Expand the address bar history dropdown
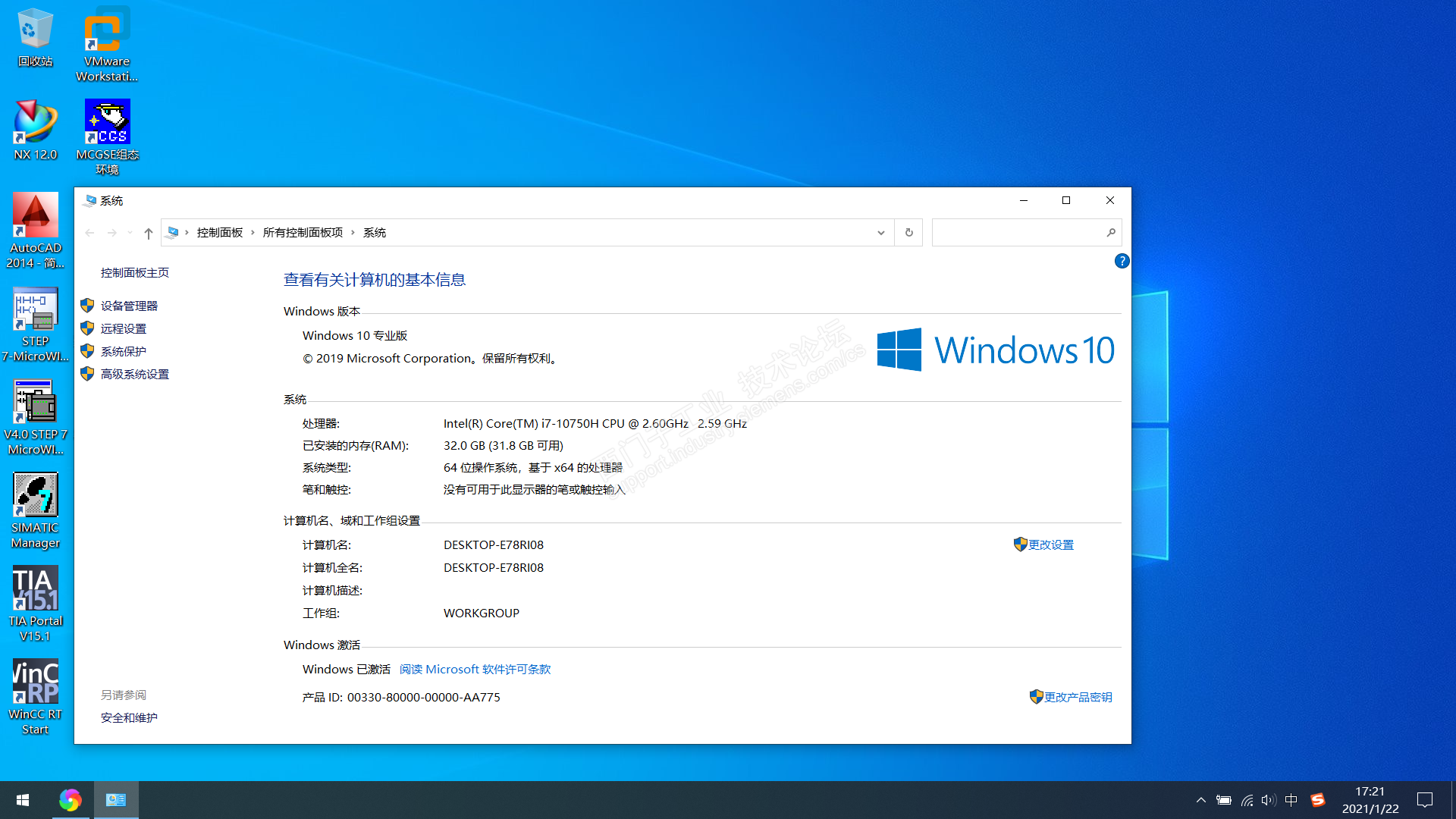The height and width of the screenshot is (819, 1456). click(x=880, y=233)
